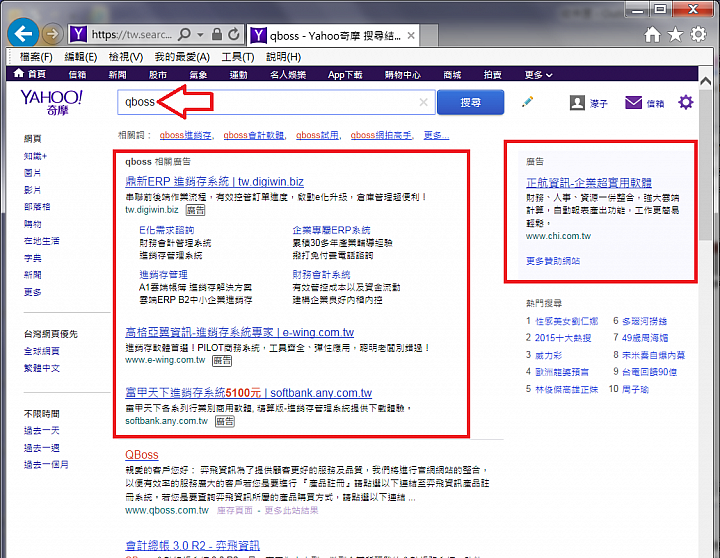This screenshot has height=558, width=720.
Task: Click the browser Home icon
Action: [652, 34]
